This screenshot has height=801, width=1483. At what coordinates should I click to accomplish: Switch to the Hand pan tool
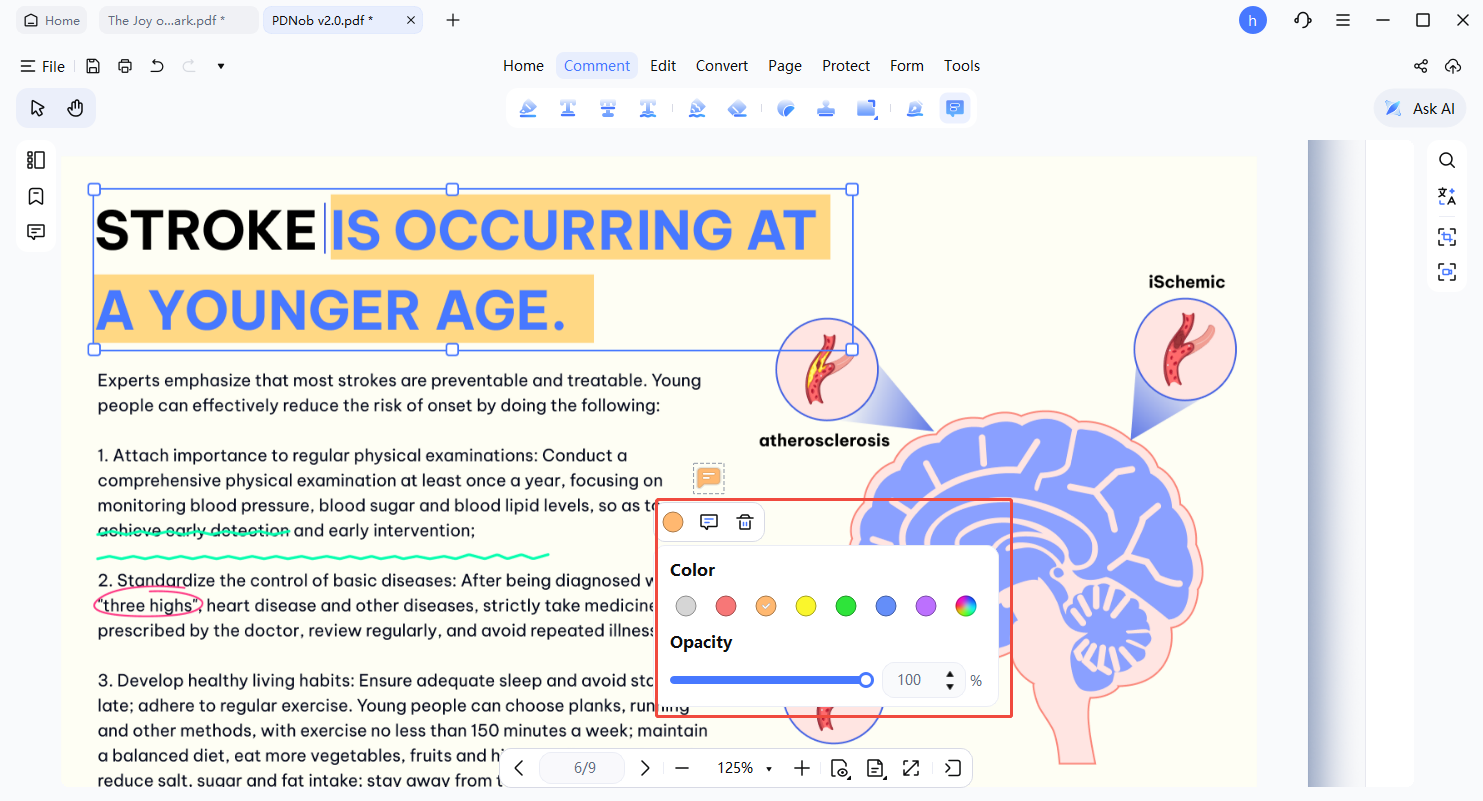[x=75, y=108]
